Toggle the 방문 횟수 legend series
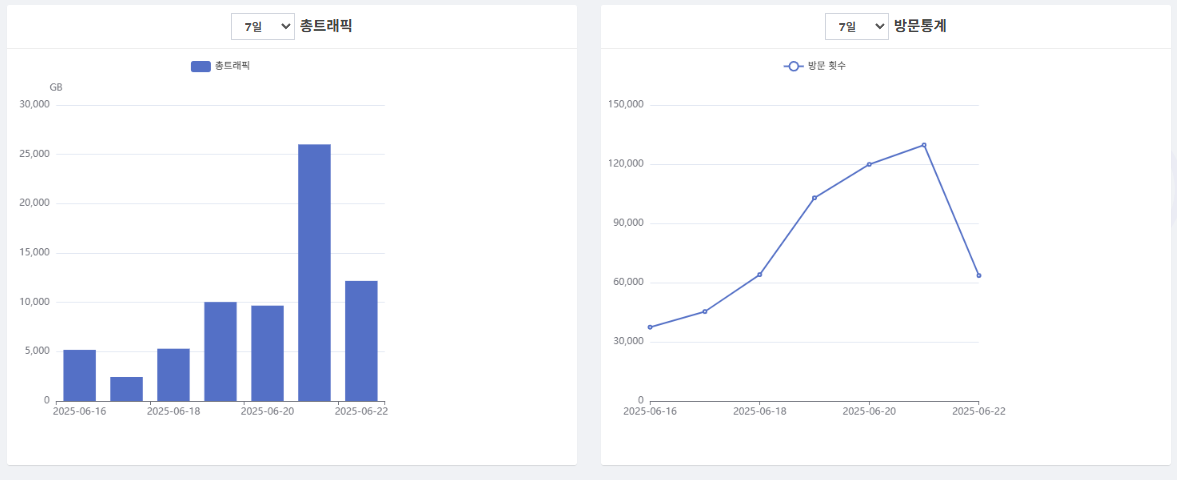 [x=827, y=66]
